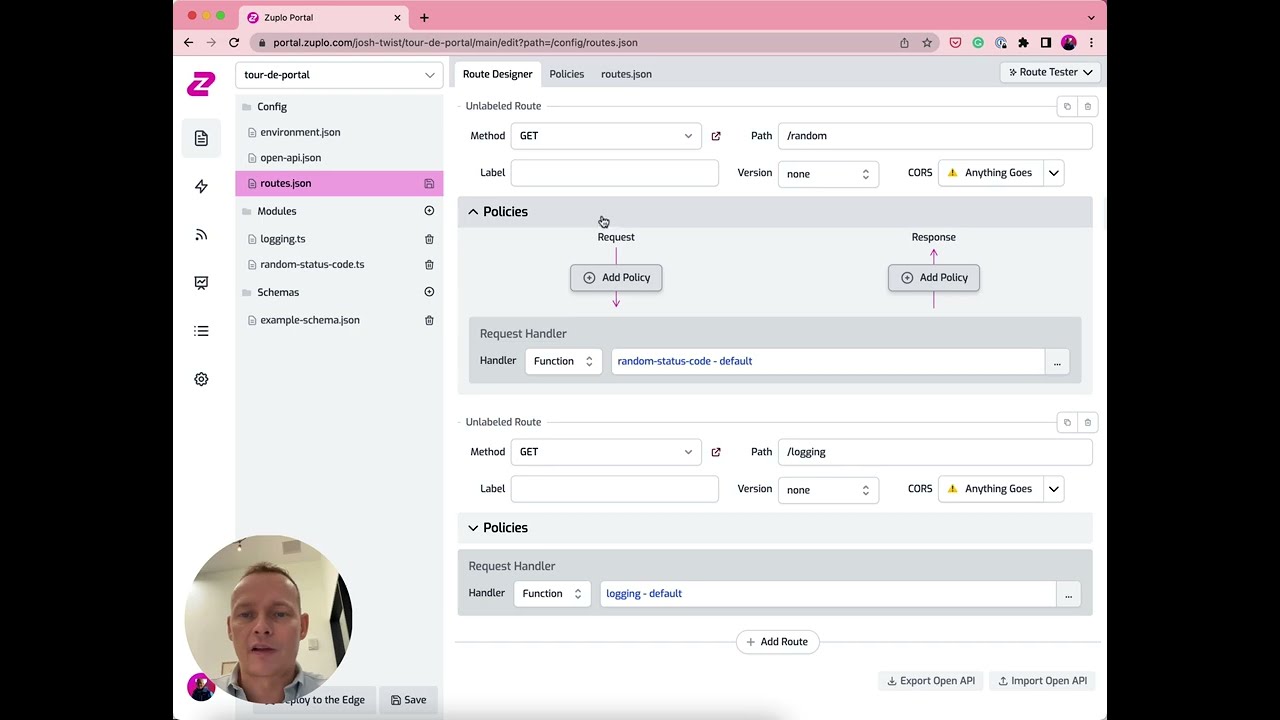Viewport: 1280px width, 720px height.
Task: Open the lightning bolt section in the sidebar
Action: click(x=201, y=186)
